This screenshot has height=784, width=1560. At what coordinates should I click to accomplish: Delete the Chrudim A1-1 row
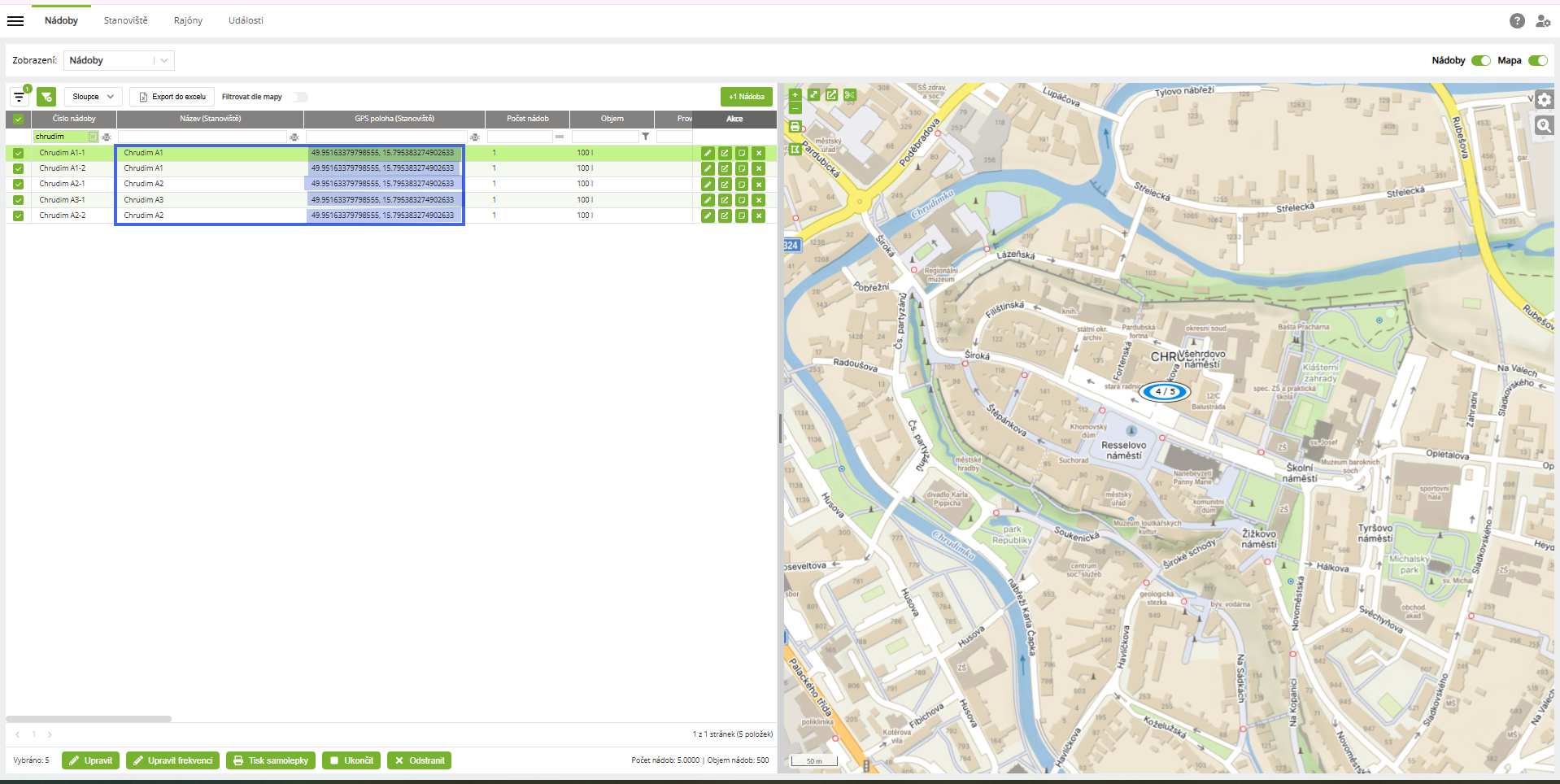(x=759, y=153)
